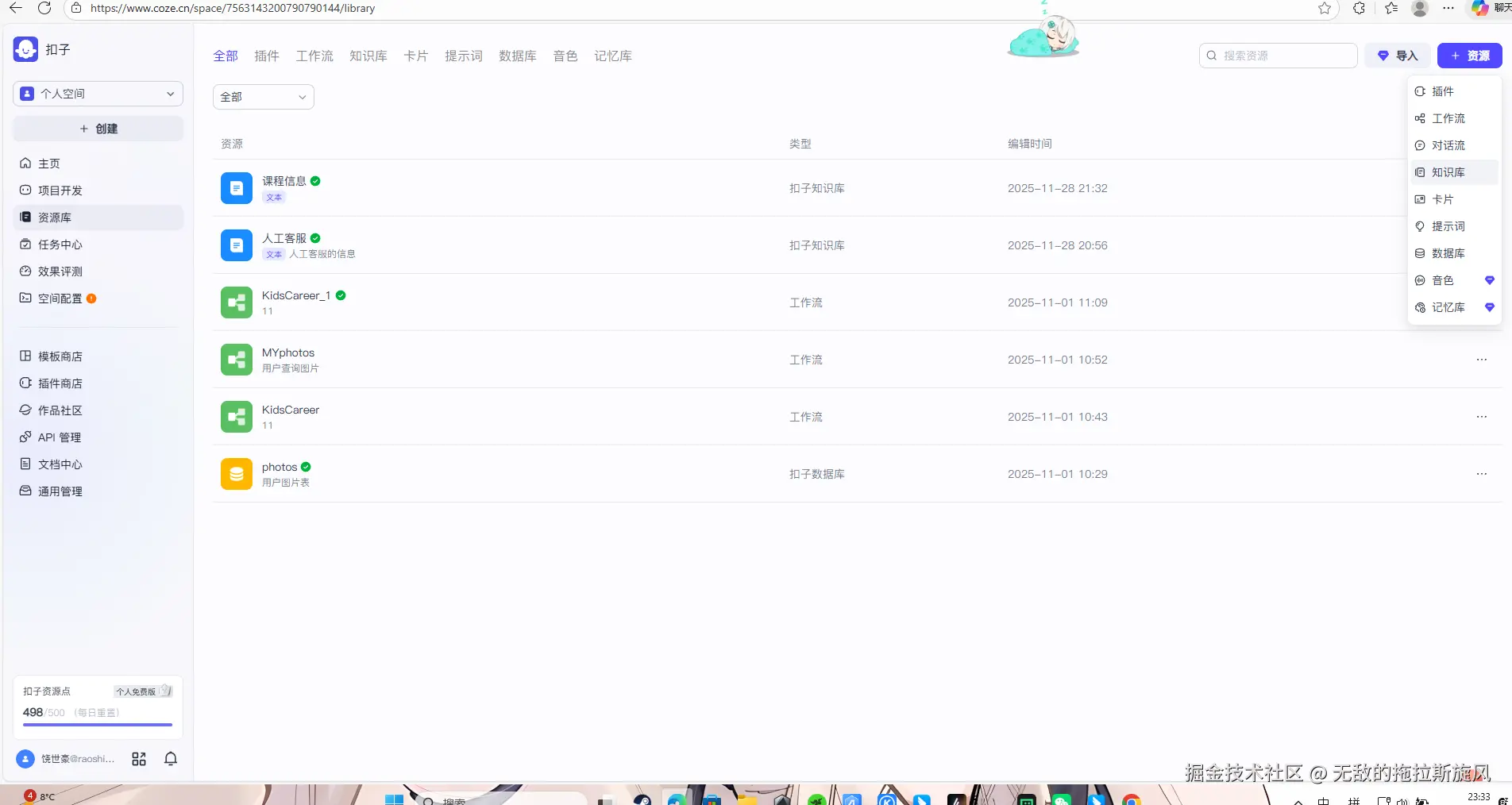Open notifications via the bell icon
The image size is (1512, 805).
coord(171,759)
